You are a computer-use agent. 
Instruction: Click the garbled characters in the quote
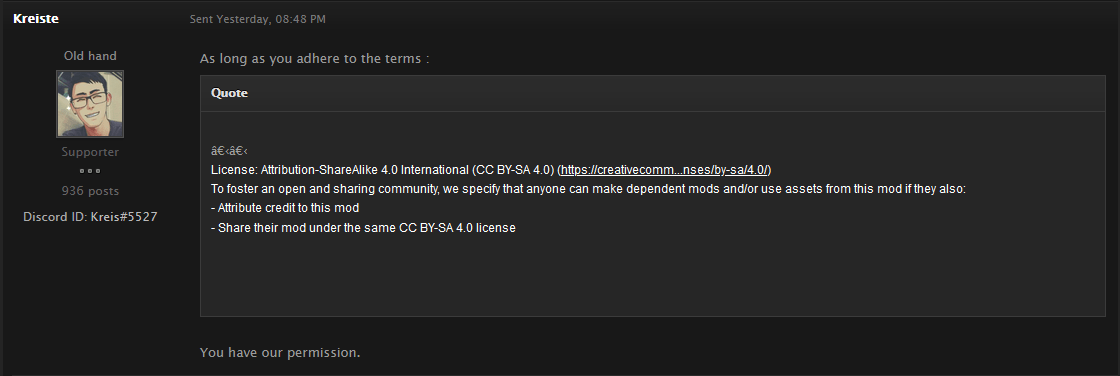pyautogui.click(x=229, y=150)
